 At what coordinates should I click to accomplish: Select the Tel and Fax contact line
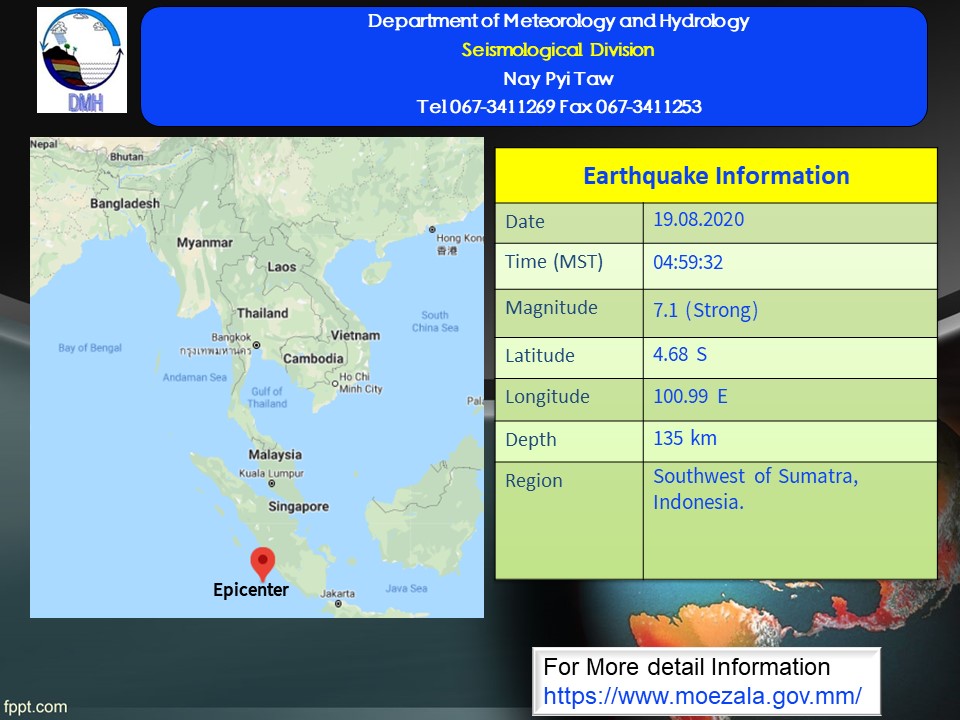[x=559, y=107]
